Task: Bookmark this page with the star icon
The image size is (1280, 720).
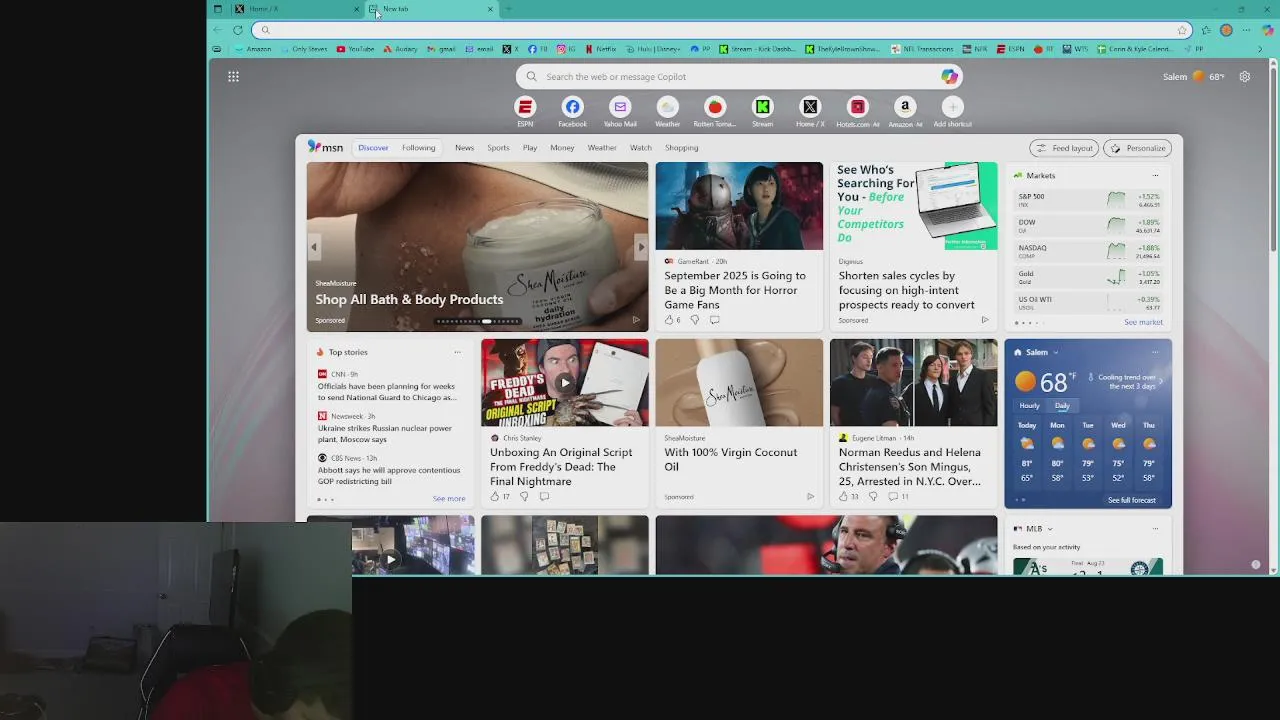Action: tap(1182, 30)
